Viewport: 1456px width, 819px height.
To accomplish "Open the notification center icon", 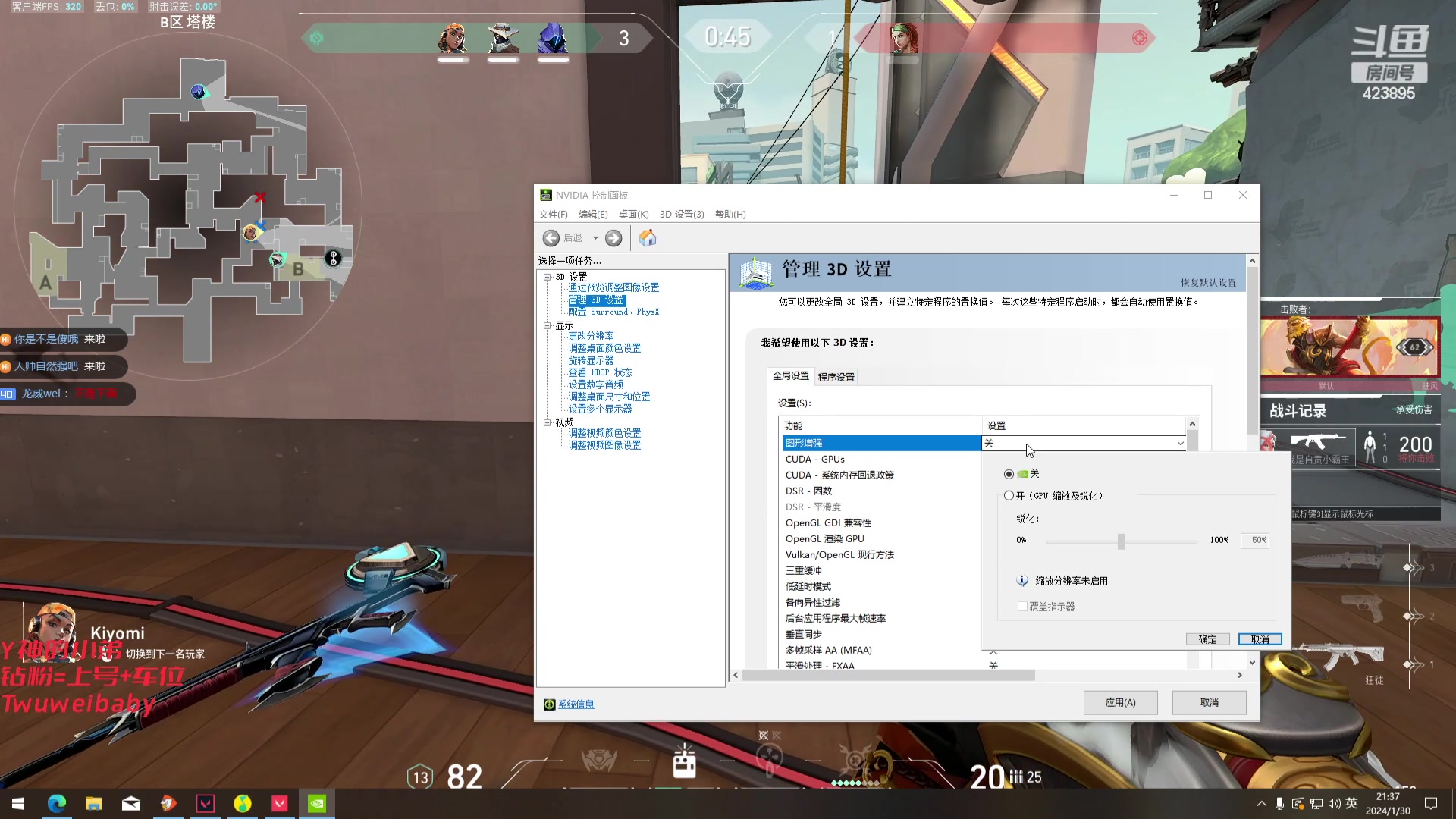I will click(x=1431, y=804).
